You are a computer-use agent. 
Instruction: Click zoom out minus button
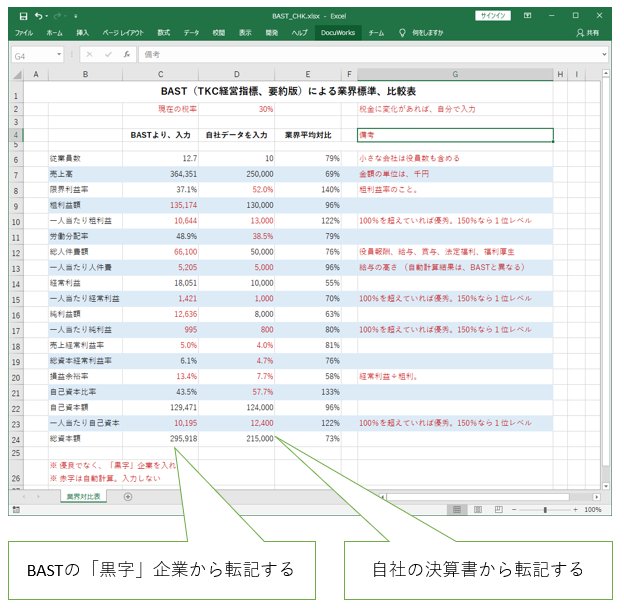[x=514, y=510]
